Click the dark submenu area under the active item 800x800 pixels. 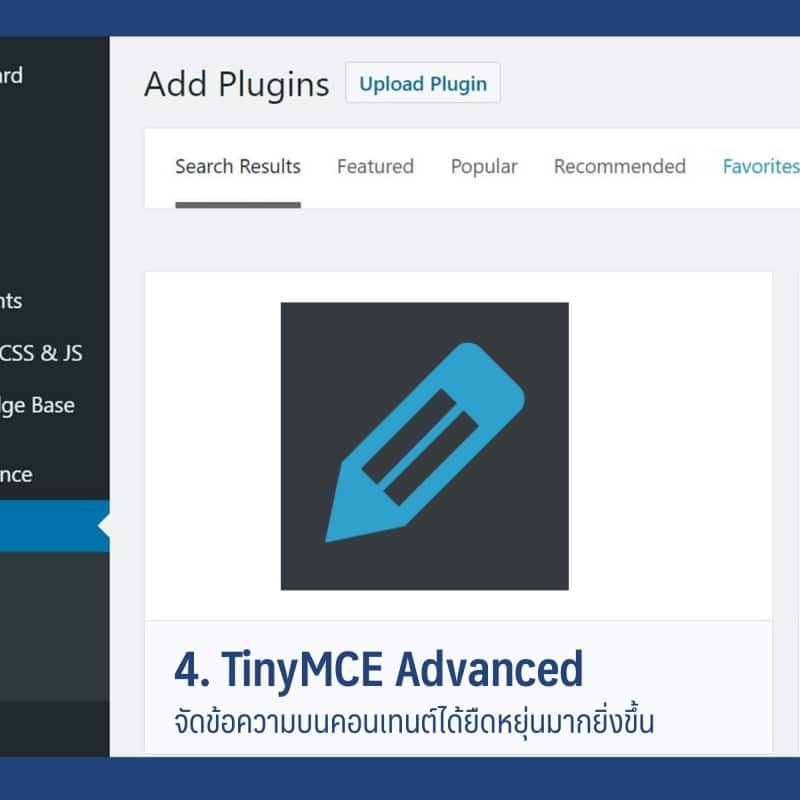coord(55,627)
